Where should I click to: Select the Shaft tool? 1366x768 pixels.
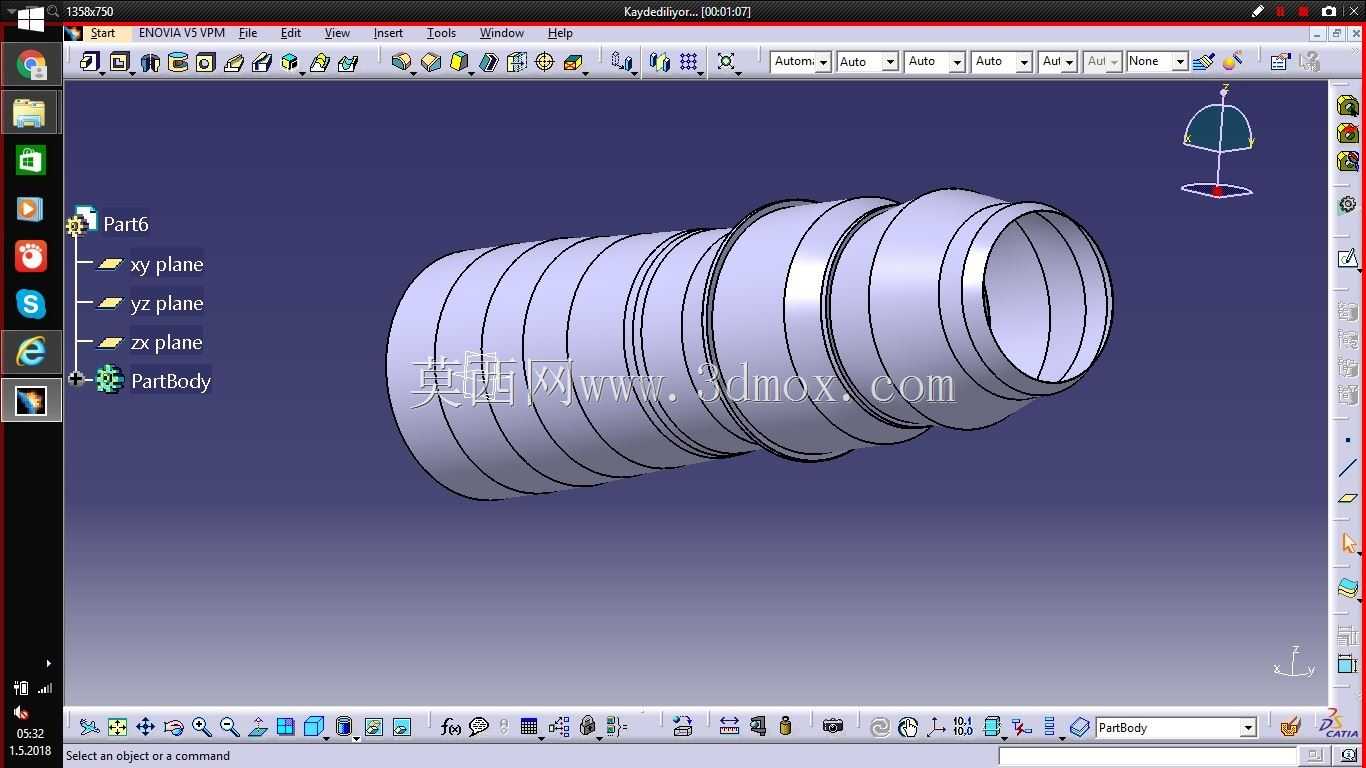[150, 62]
